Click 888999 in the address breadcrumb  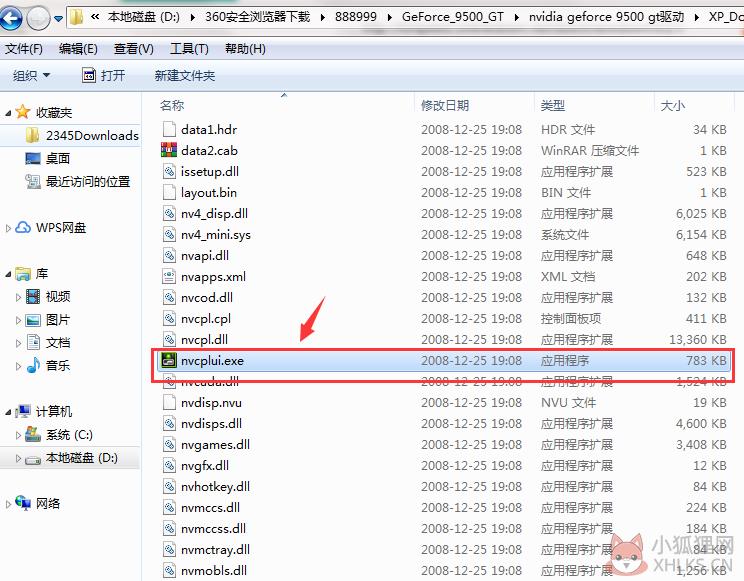tap(355, 17)
